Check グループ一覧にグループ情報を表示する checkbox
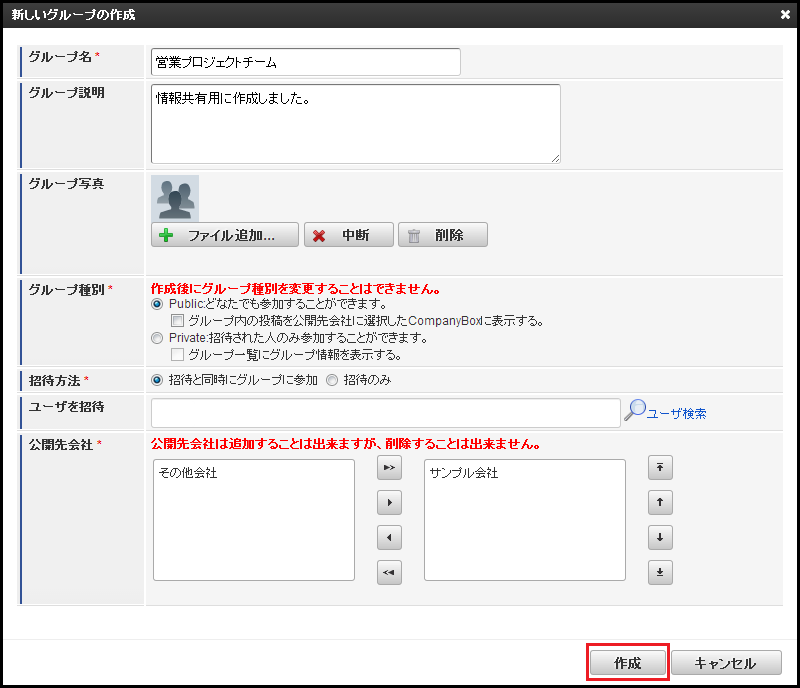 [x=178, y=354]
